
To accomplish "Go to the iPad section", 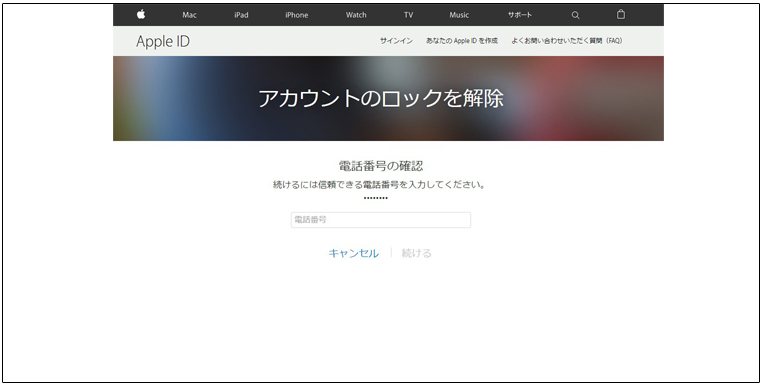I will pos(241,15).
